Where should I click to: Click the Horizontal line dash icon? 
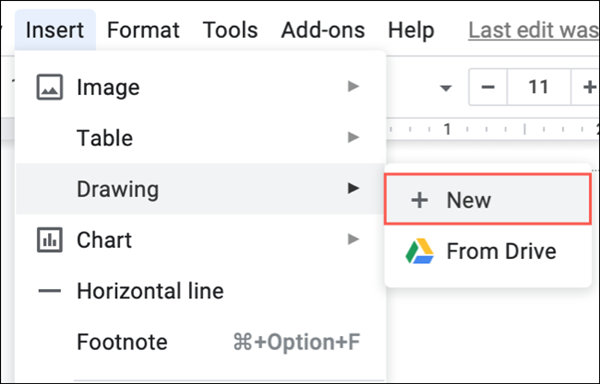50,291
